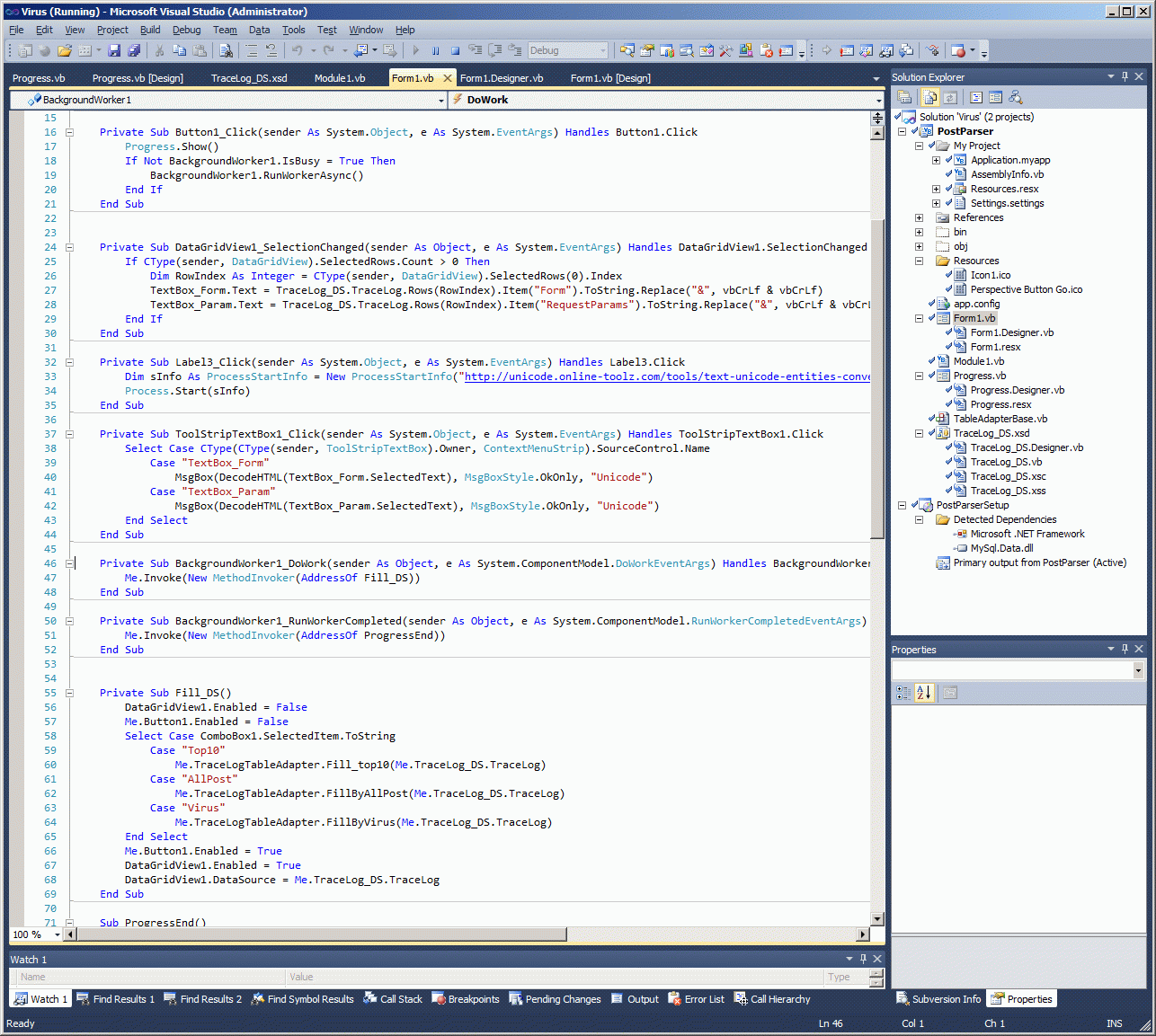Click the Save icon in the toolbar
Screen dimensions: 1156x1036
114,51
